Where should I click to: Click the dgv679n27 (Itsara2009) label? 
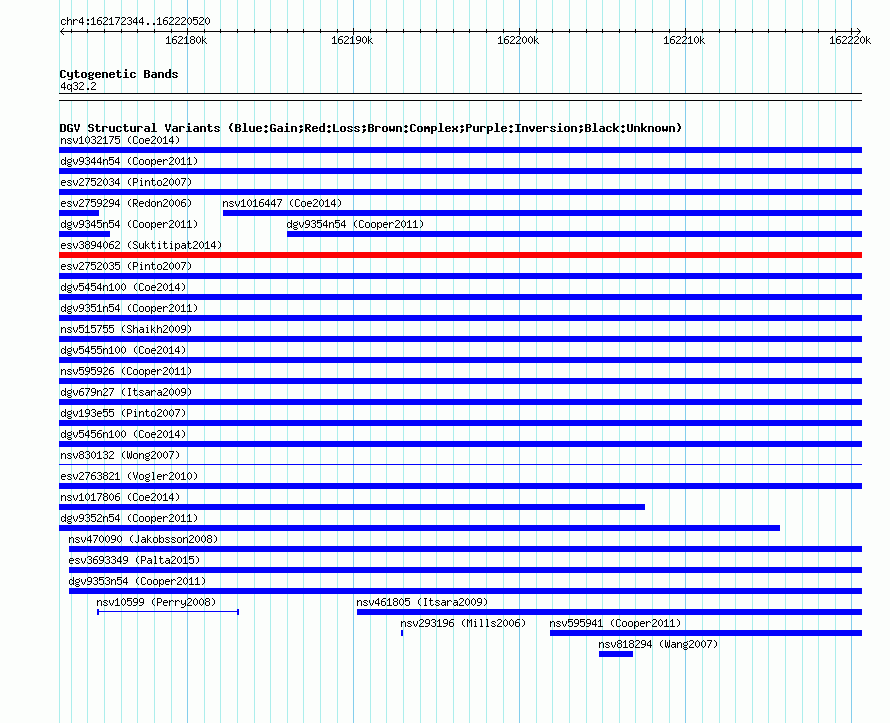tap(126, 392)
